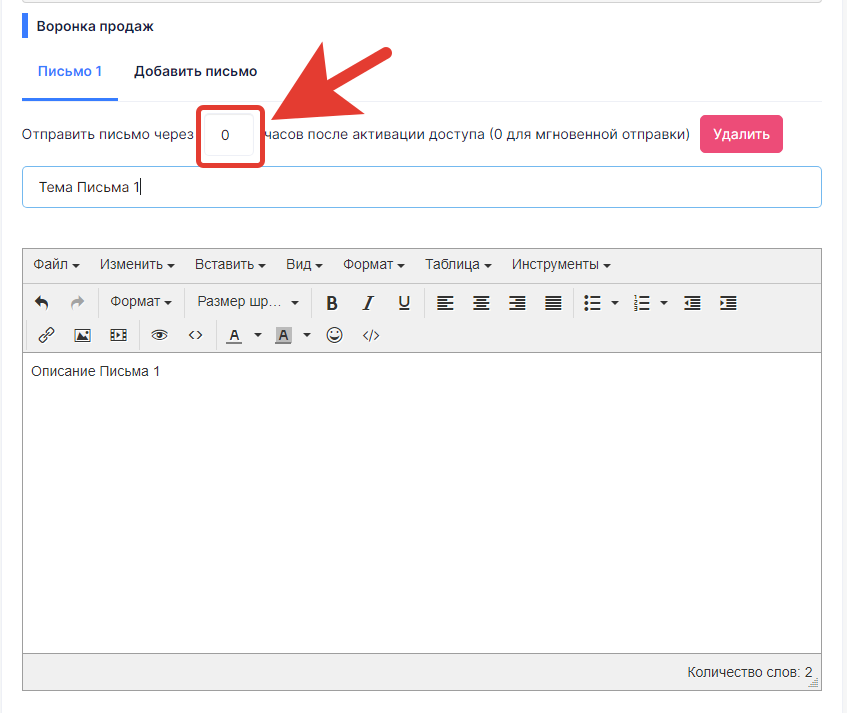Open numbered list style dropdown arrow
The image size is (847, 713).
[x=664, y=303]
